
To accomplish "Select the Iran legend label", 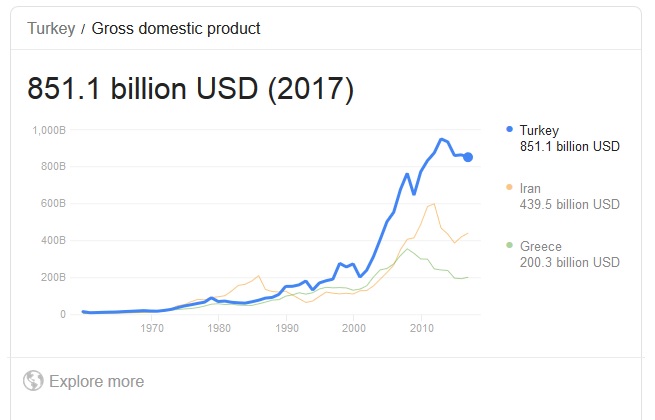I will tap(530, 188).
